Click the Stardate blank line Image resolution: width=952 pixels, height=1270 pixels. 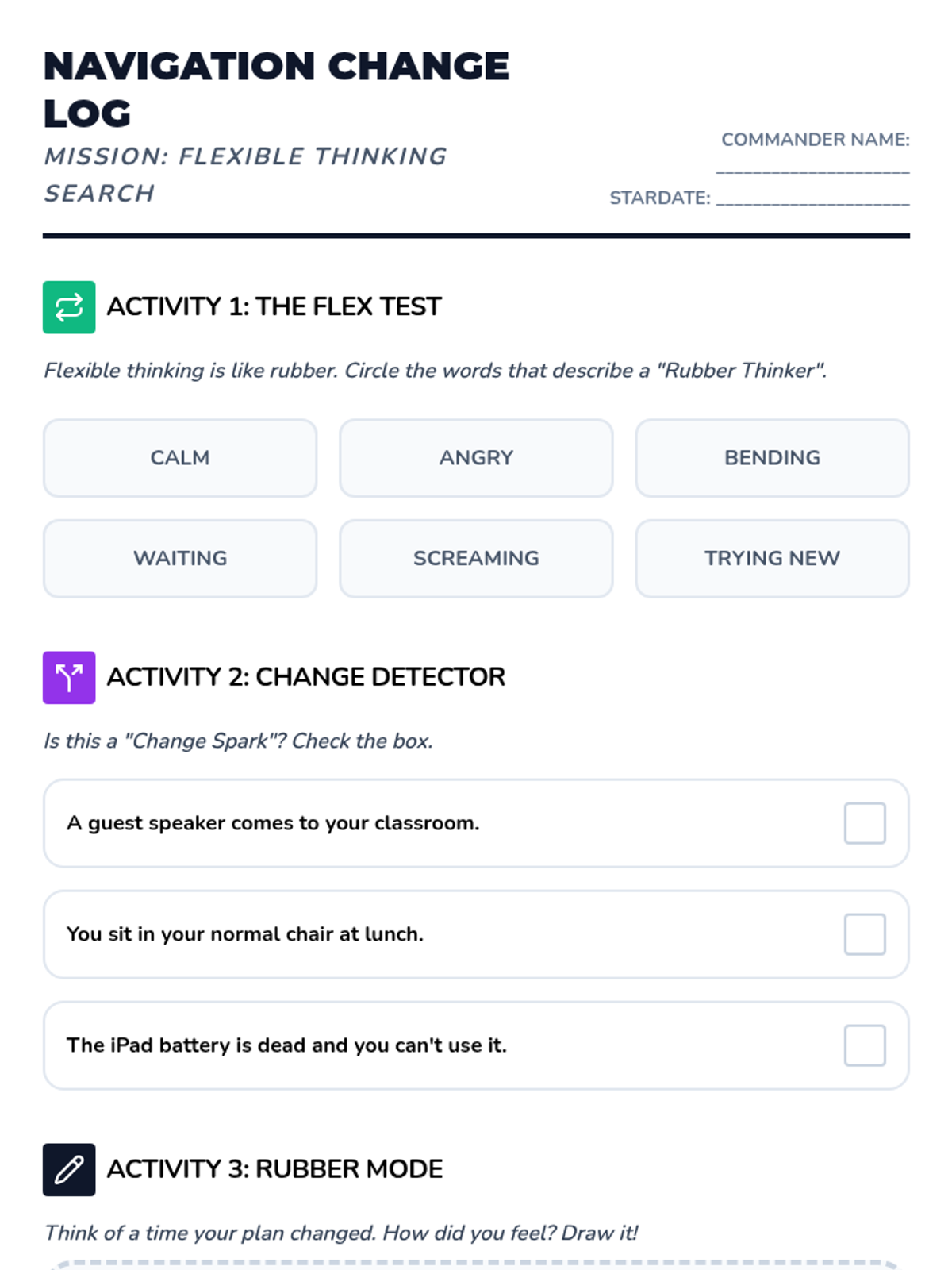point(812,200)
